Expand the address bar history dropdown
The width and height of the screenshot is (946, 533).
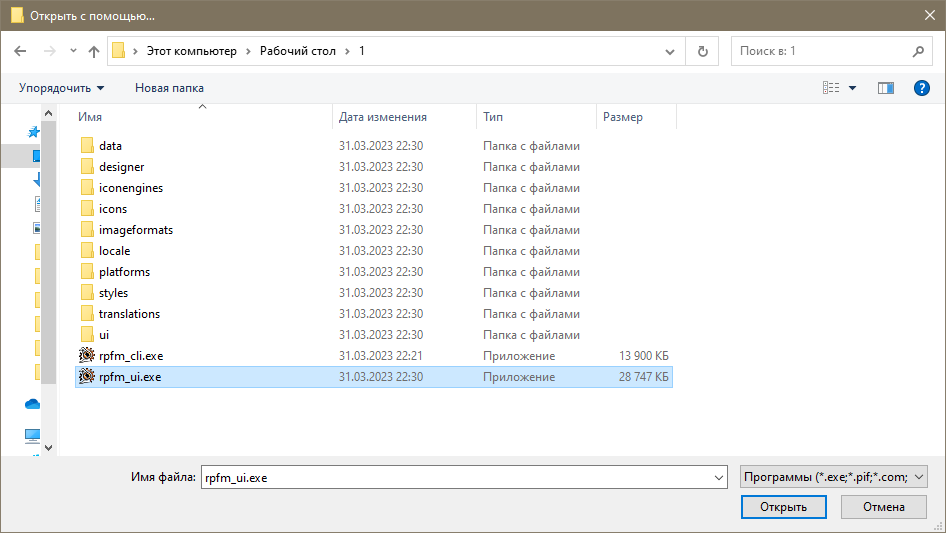pos(670,51)
